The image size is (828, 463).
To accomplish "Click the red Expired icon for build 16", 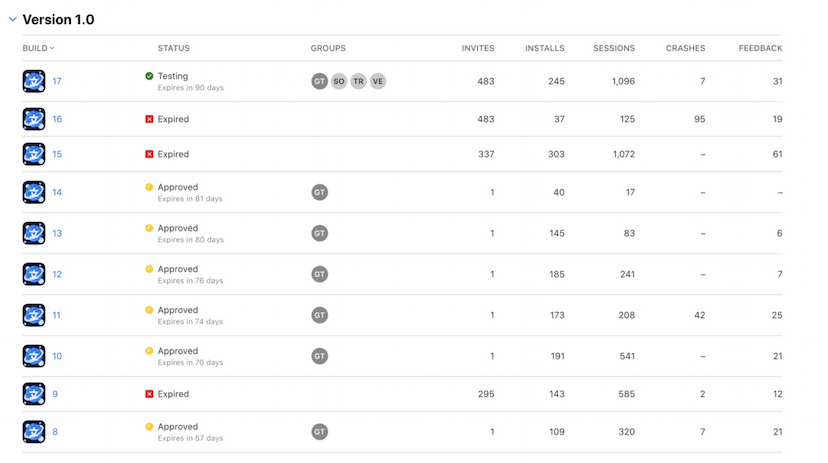I will [x=149, y=119].
